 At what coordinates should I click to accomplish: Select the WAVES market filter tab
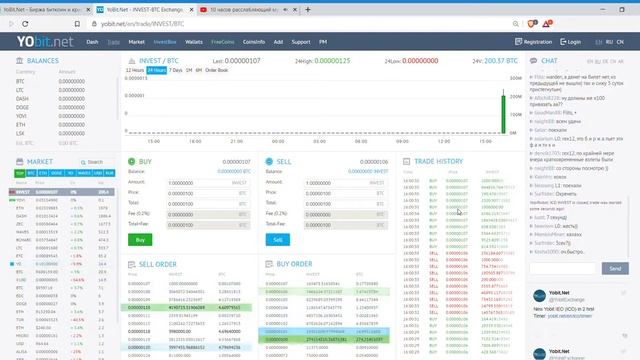coord(84,173)
